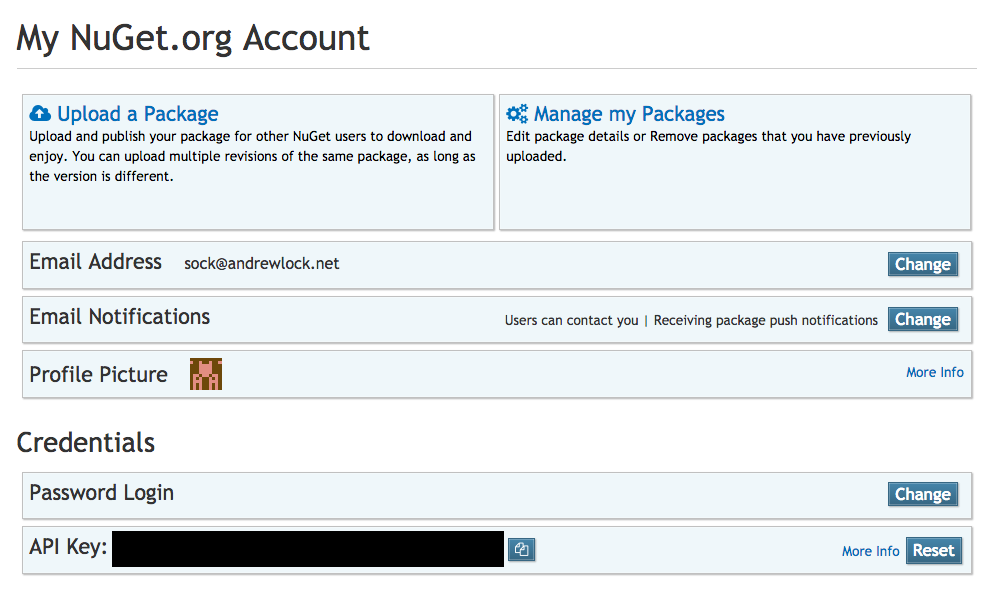This screenshot has width=995, height=597.
Task: Open More Info for Profile Picture
Action: (935, 372)
